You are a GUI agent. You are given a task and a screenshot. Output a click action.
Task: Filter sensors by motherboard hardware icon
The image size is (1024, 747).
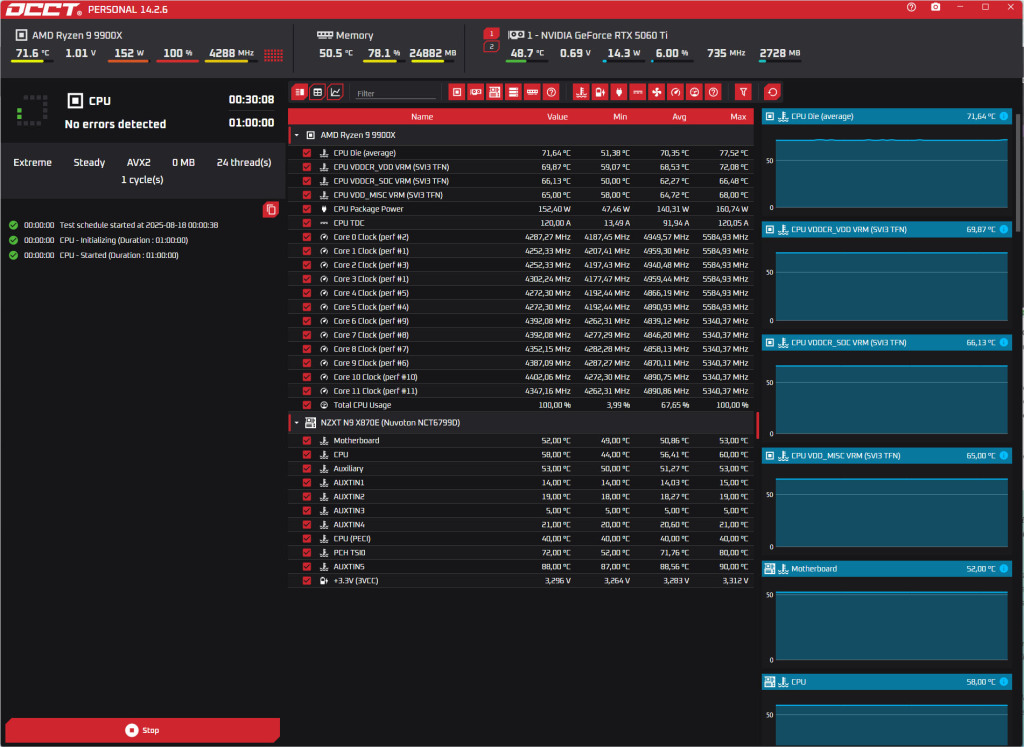tap(494, 92)
